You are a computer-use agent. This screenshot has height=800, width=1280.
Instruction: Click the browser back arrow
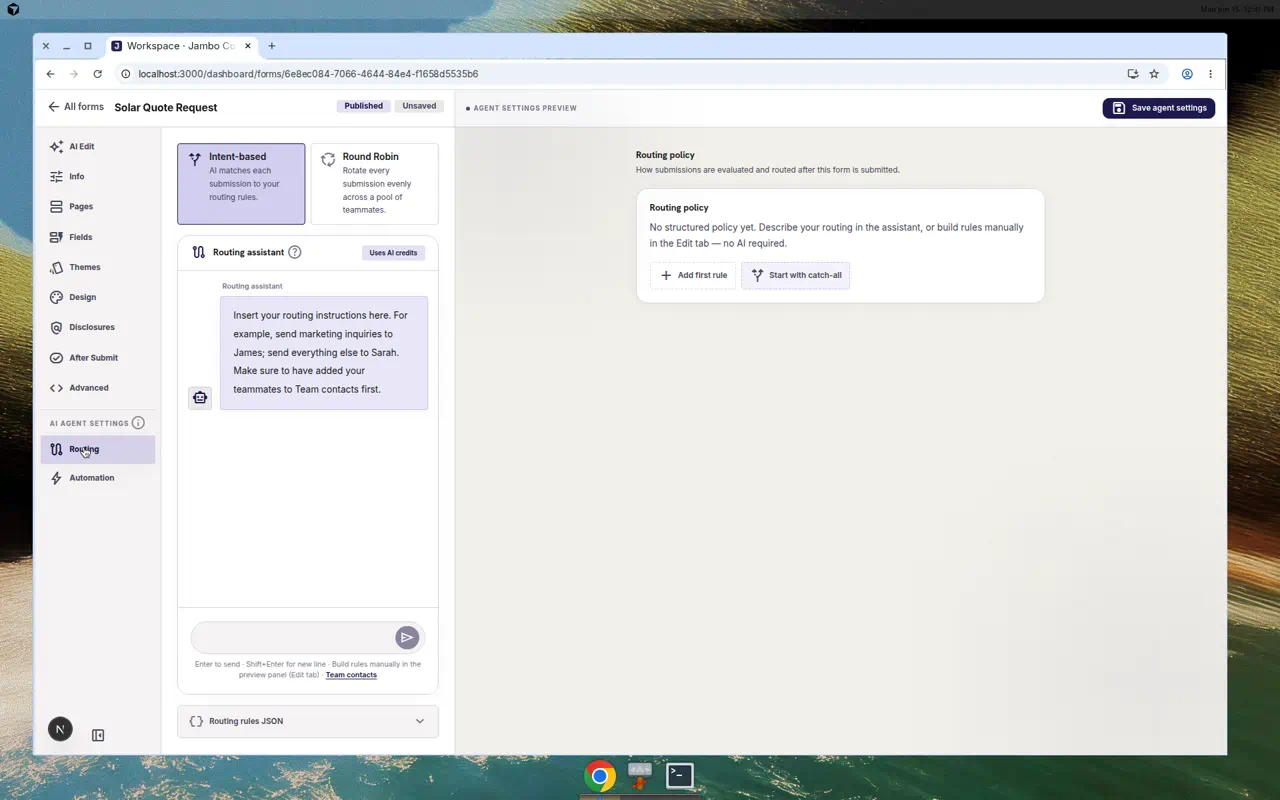pyautogui.click(x=50, y=74)
